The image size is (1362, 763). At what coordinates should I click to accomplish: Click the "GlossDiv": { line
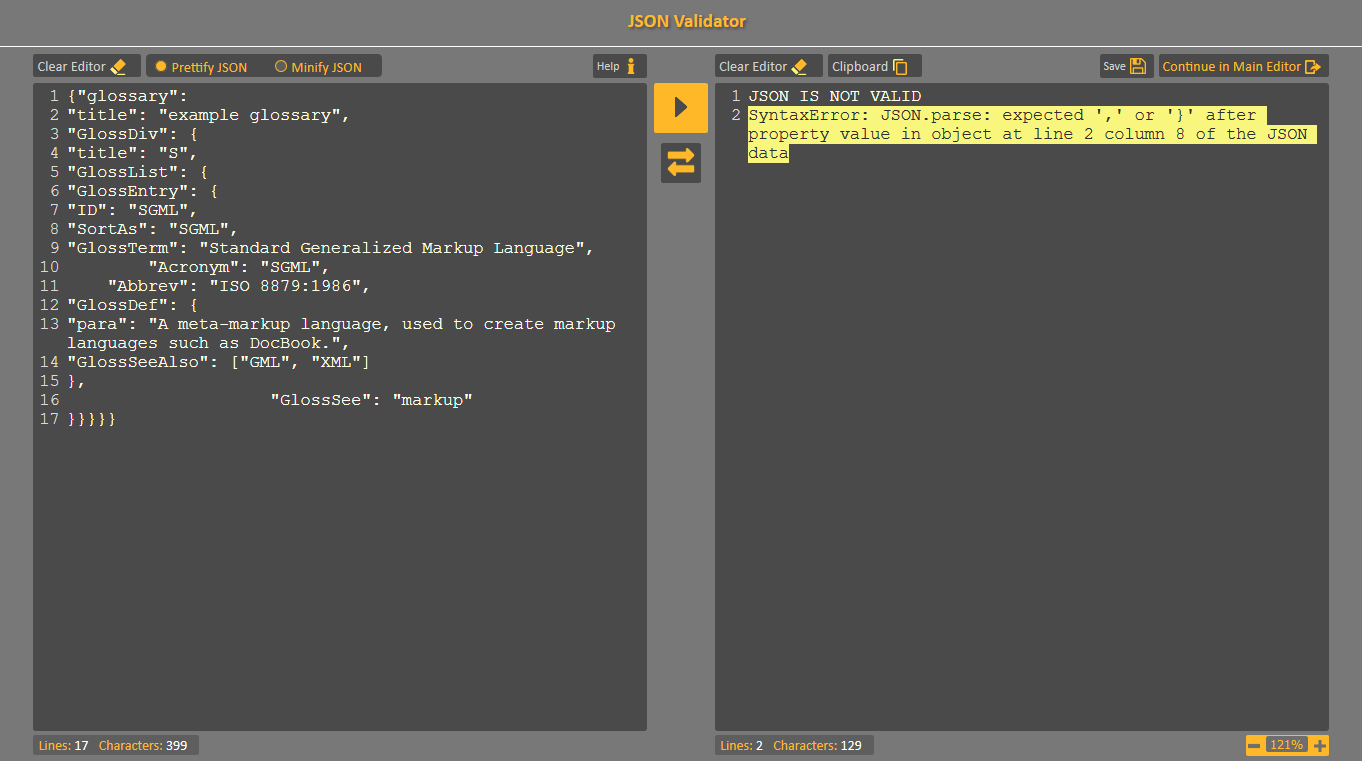point(133,134)
